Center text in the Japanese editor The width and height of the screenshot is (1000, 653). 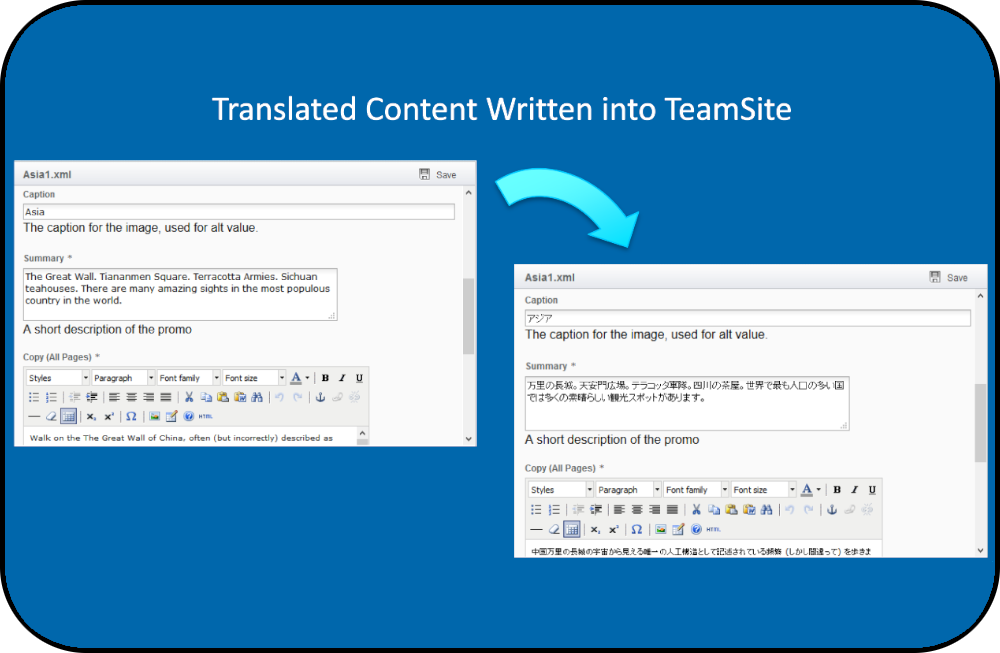[637, 510]
